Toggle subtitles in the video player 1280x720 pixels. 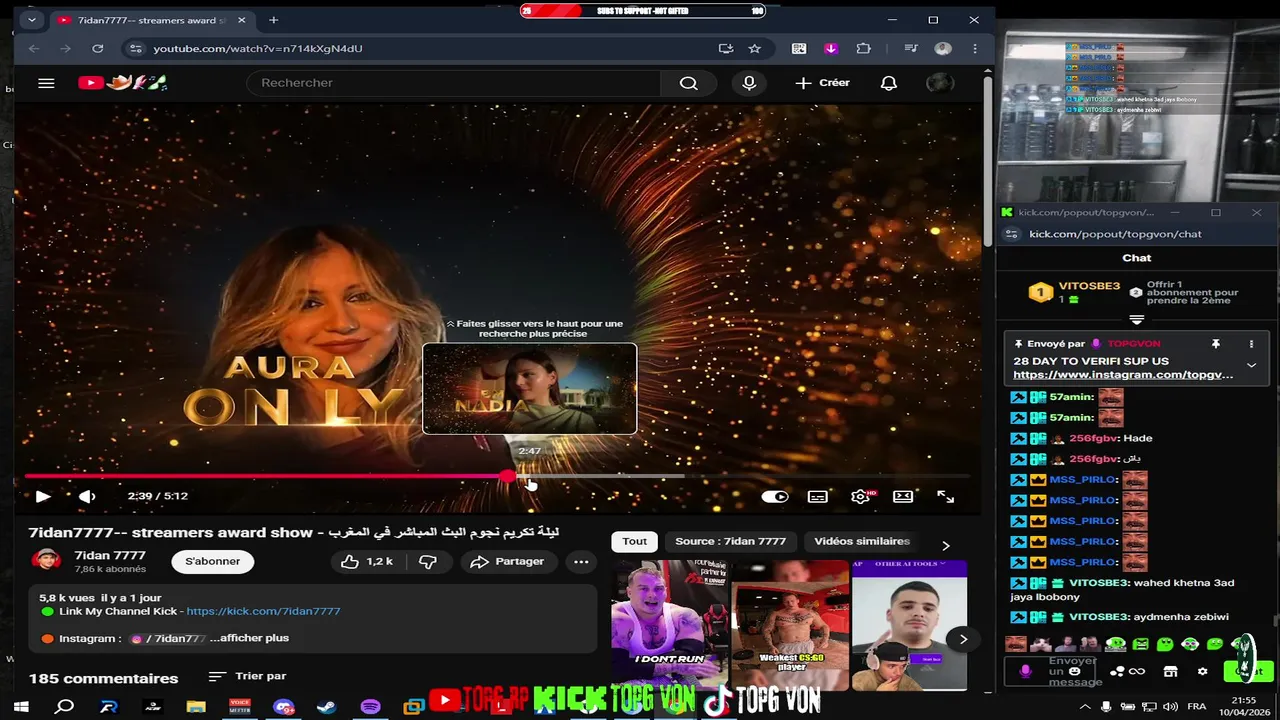[817, 496]
